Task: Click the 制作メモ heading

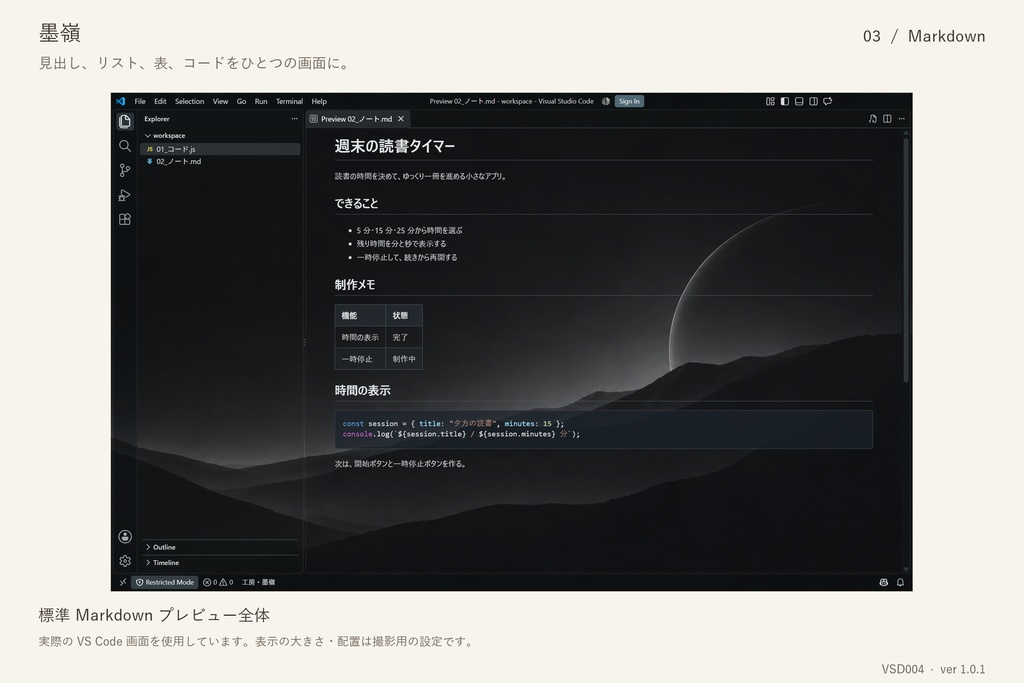Action: pos(355,285)
